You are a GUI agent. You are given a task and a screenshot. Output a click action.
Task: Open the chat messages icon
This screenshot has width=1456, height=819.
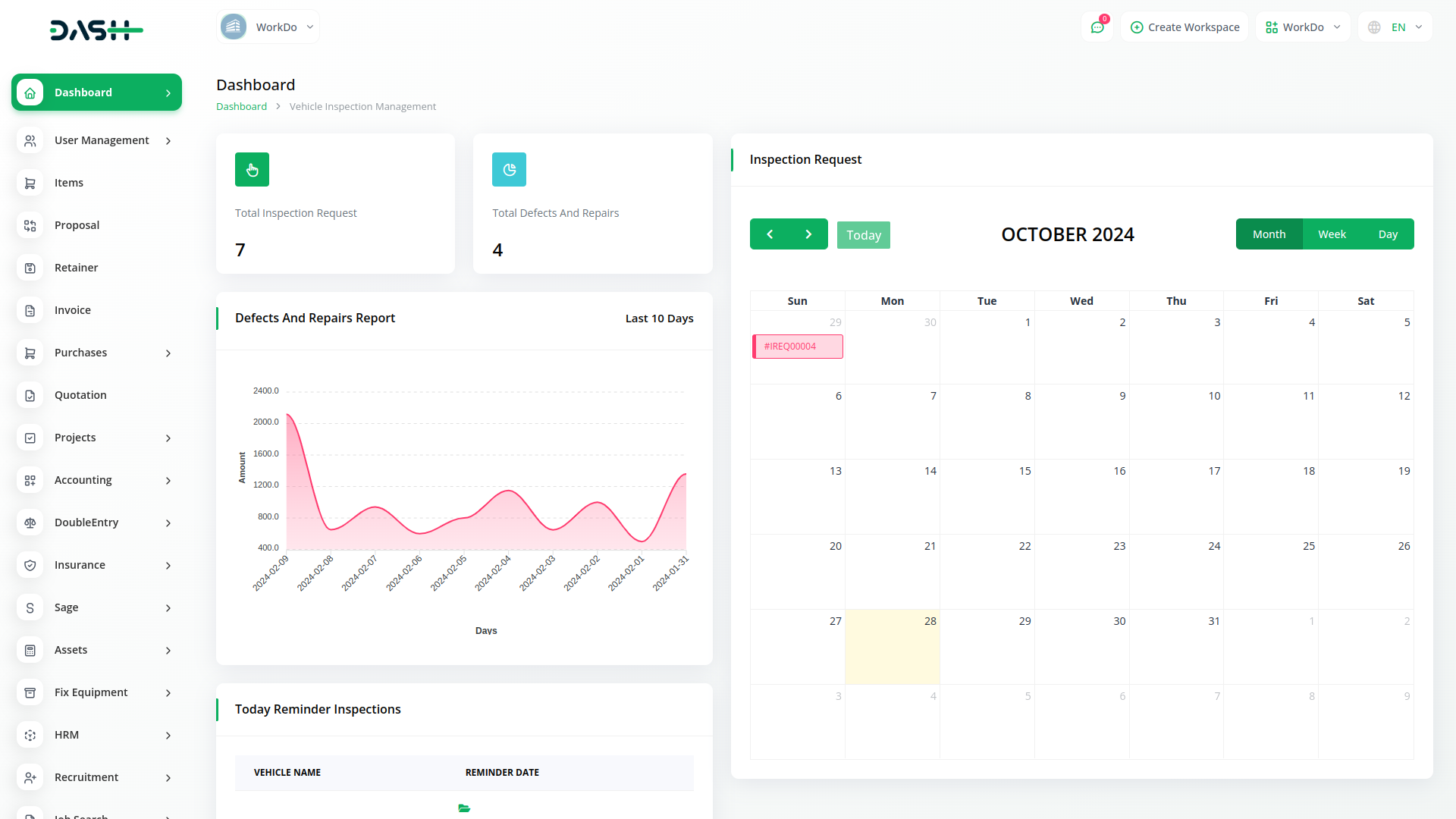point(1097,27)
